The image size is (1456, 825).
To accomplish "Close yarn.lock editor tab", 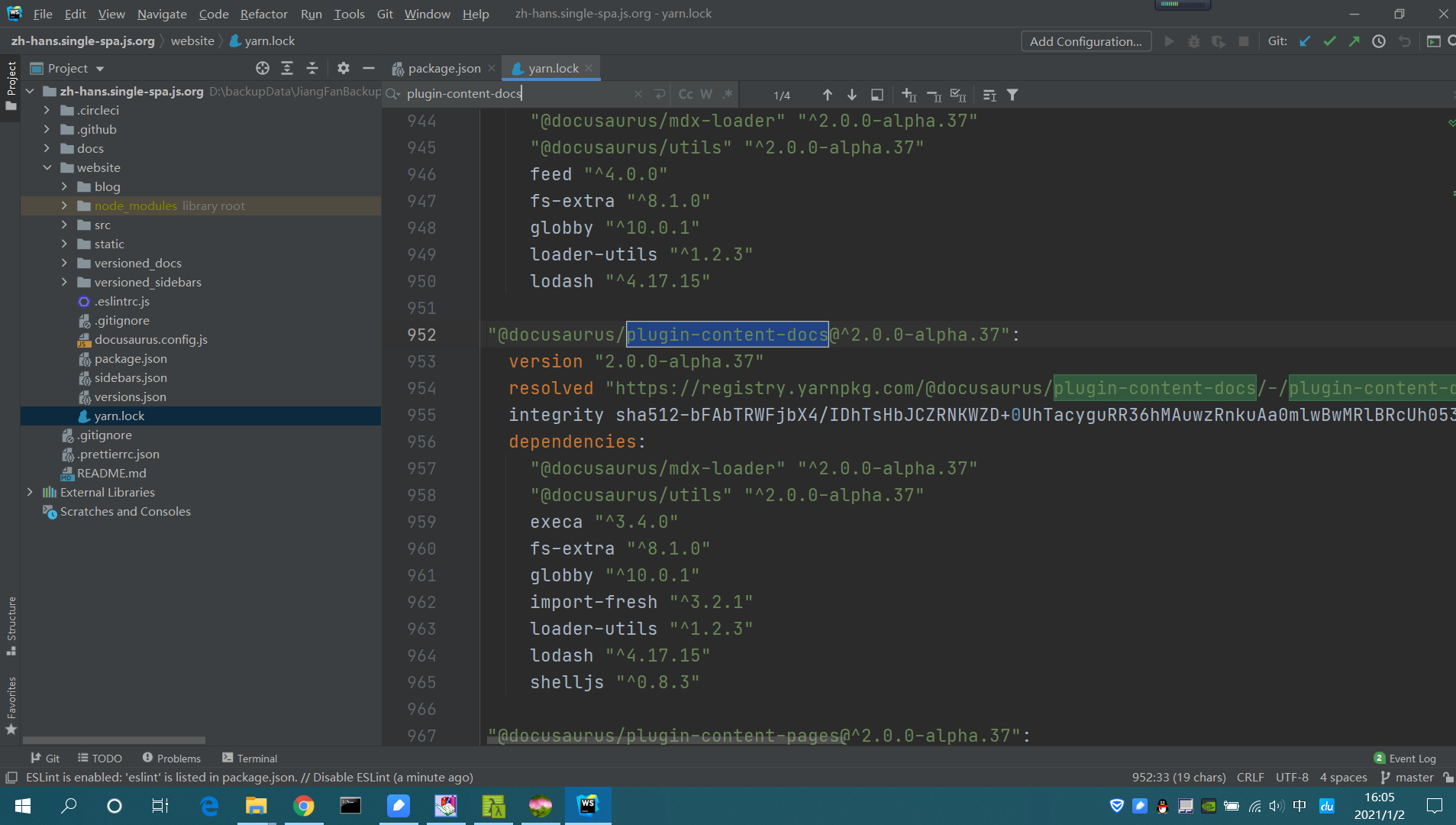I will pos(589,68).
